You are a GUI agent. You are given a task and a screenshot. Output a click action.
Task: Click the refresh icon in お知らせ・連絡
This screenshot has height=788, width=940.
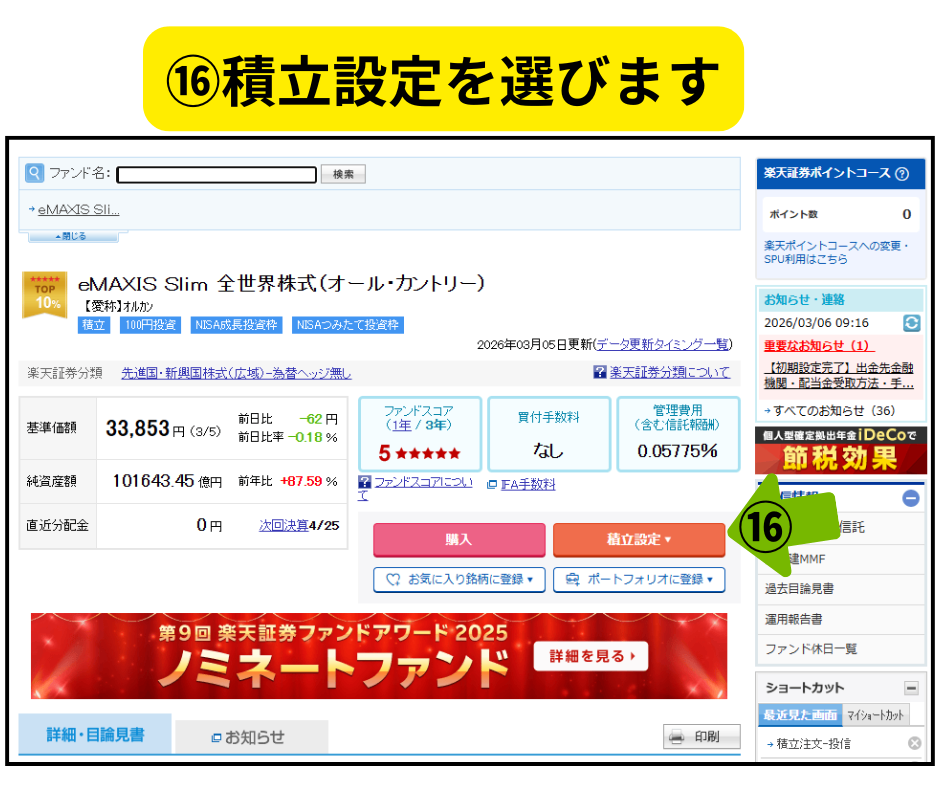(911, 323)
